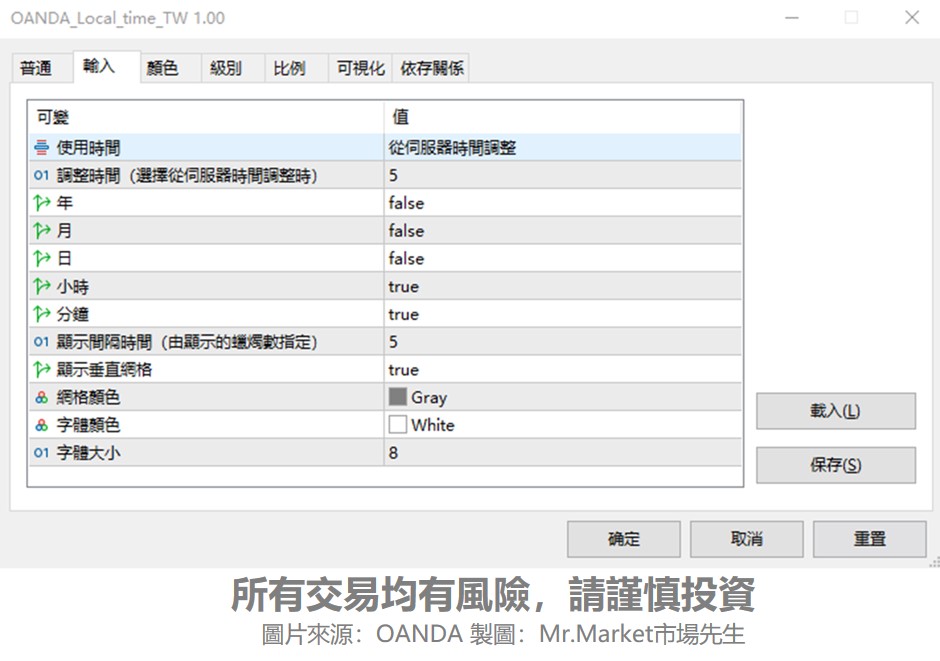Click the color icon beside 網格顏色
This screenshot has height=661, width=940.
pyautogui.click(x=41, y=397)
